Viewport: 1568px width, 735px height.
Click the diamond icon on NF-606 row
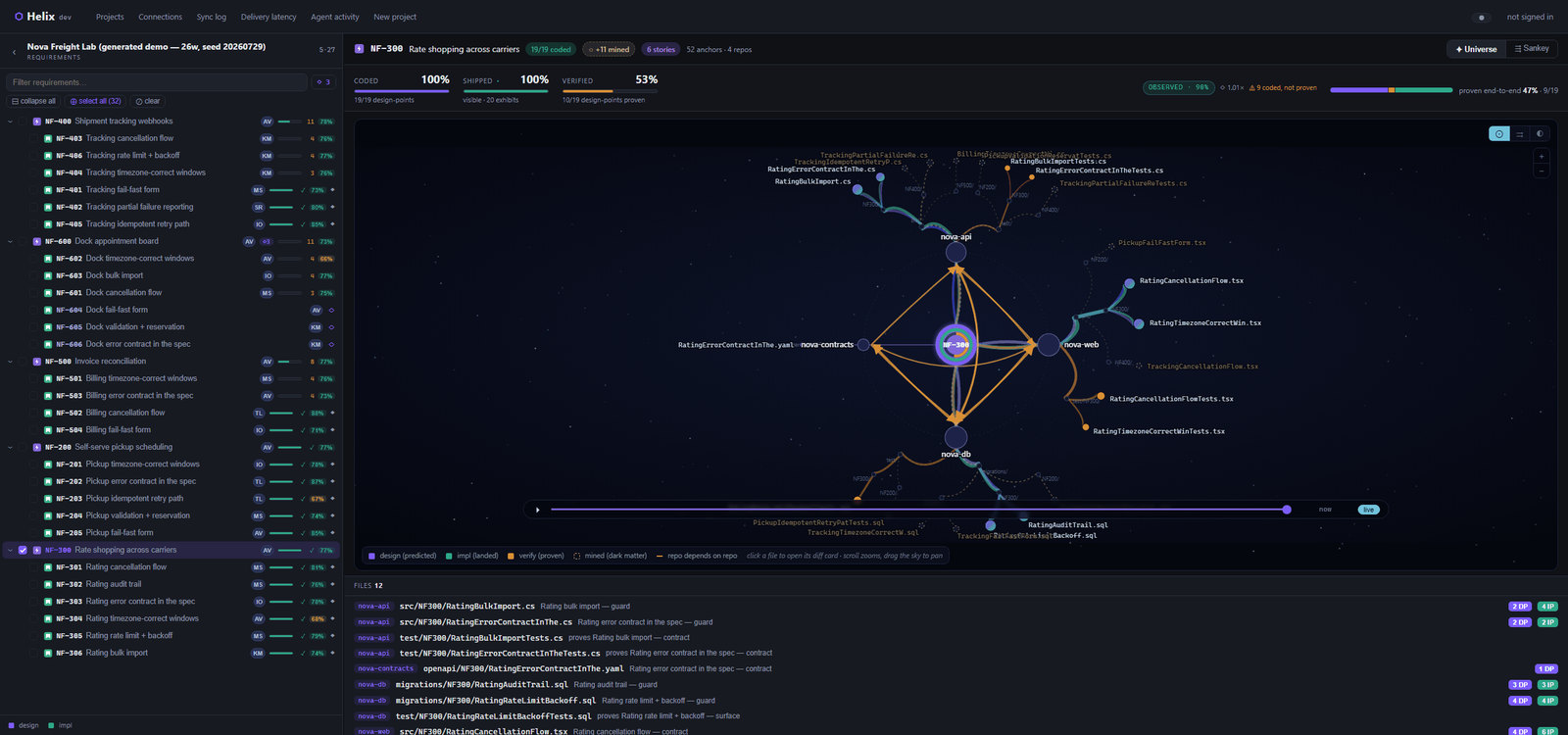[331, 344]
